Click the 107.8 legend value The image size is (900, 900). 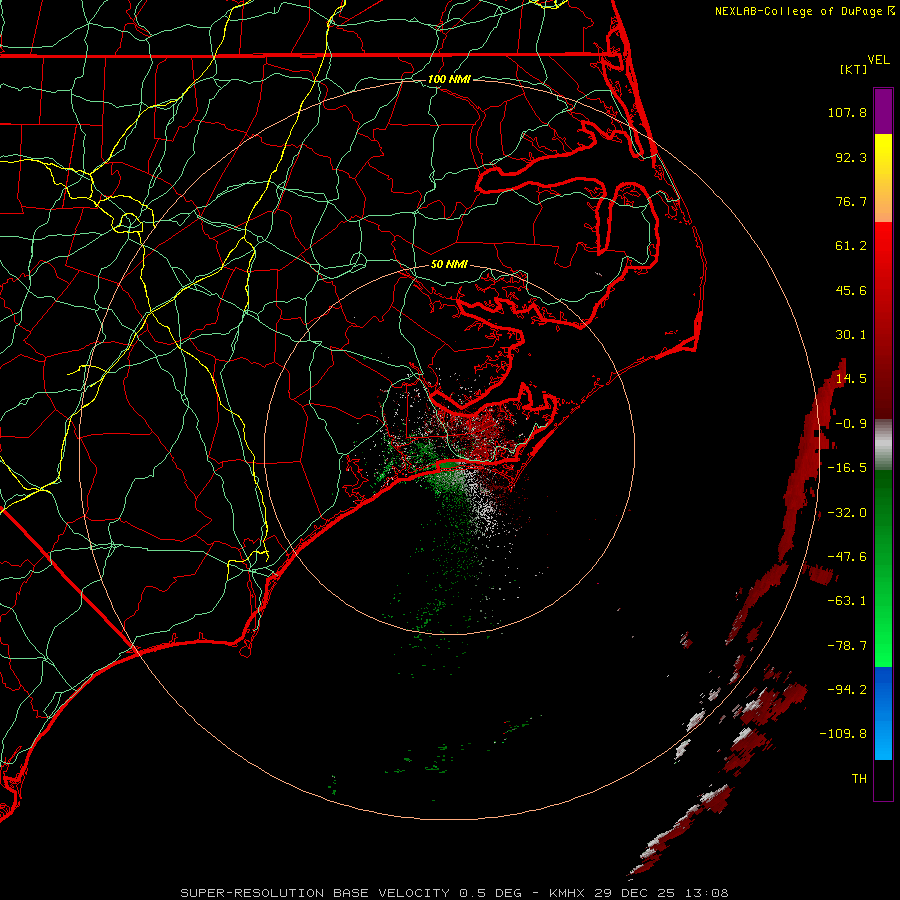847,112
